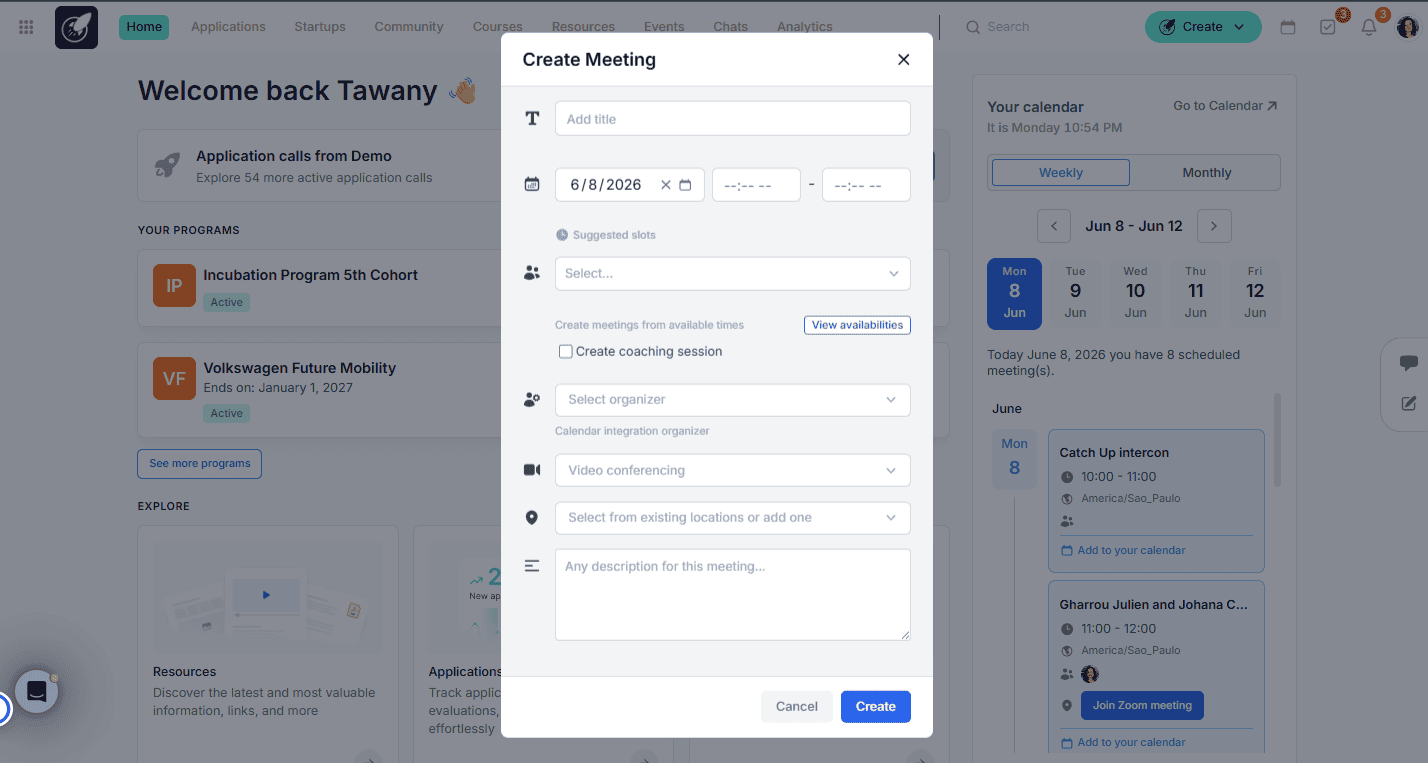Click the application calls rocket icon
This screenshot has height=763, width=1428.
tap(167, 166)
